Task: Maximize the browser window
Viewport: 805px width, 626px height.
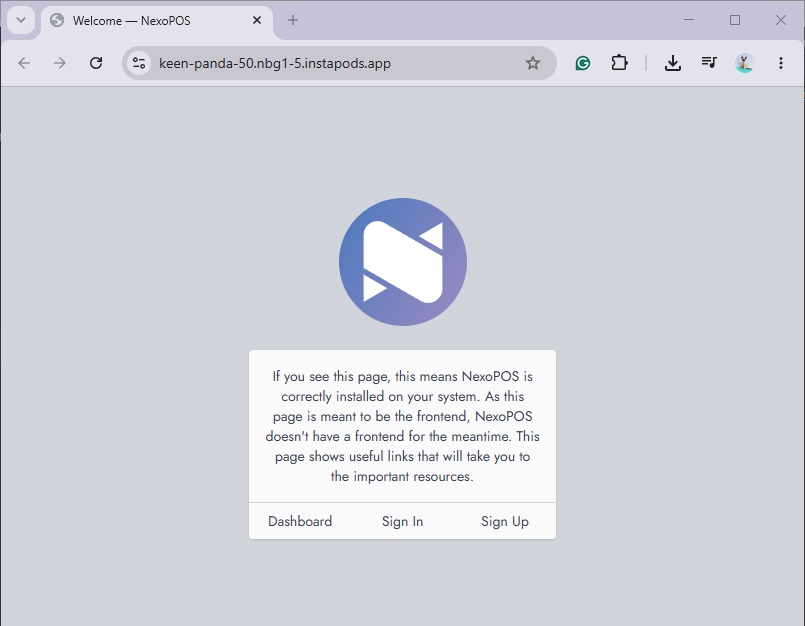Action: (x=735, y=20)
